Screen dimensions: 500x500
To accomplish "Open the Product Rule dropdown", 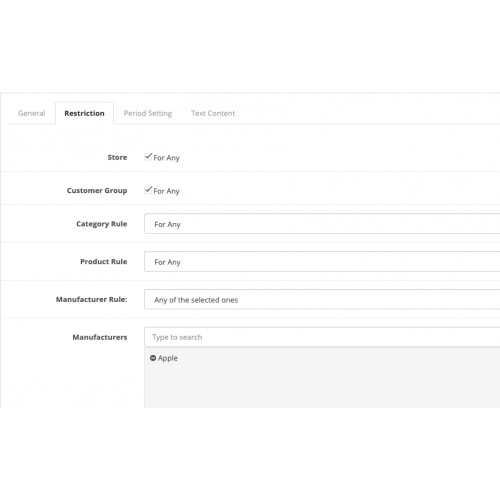I will tap(322, 262).
